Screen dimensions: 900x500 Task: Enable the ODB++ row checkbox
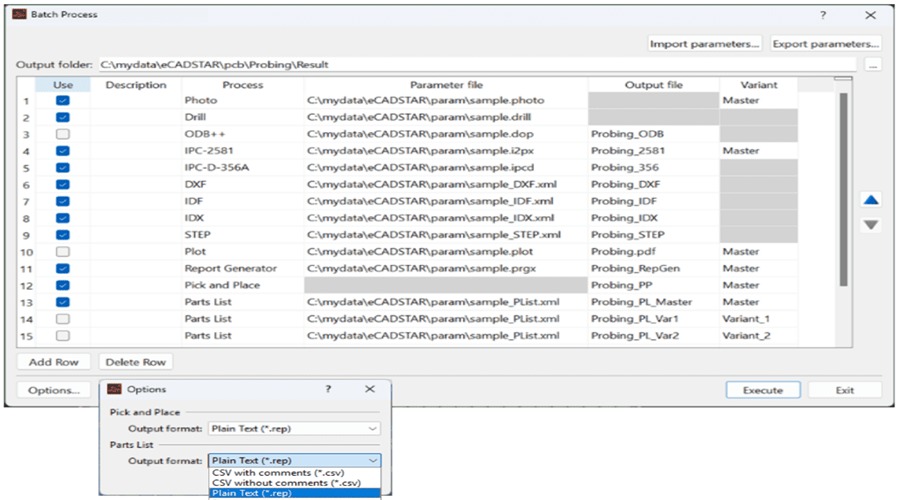63,134
